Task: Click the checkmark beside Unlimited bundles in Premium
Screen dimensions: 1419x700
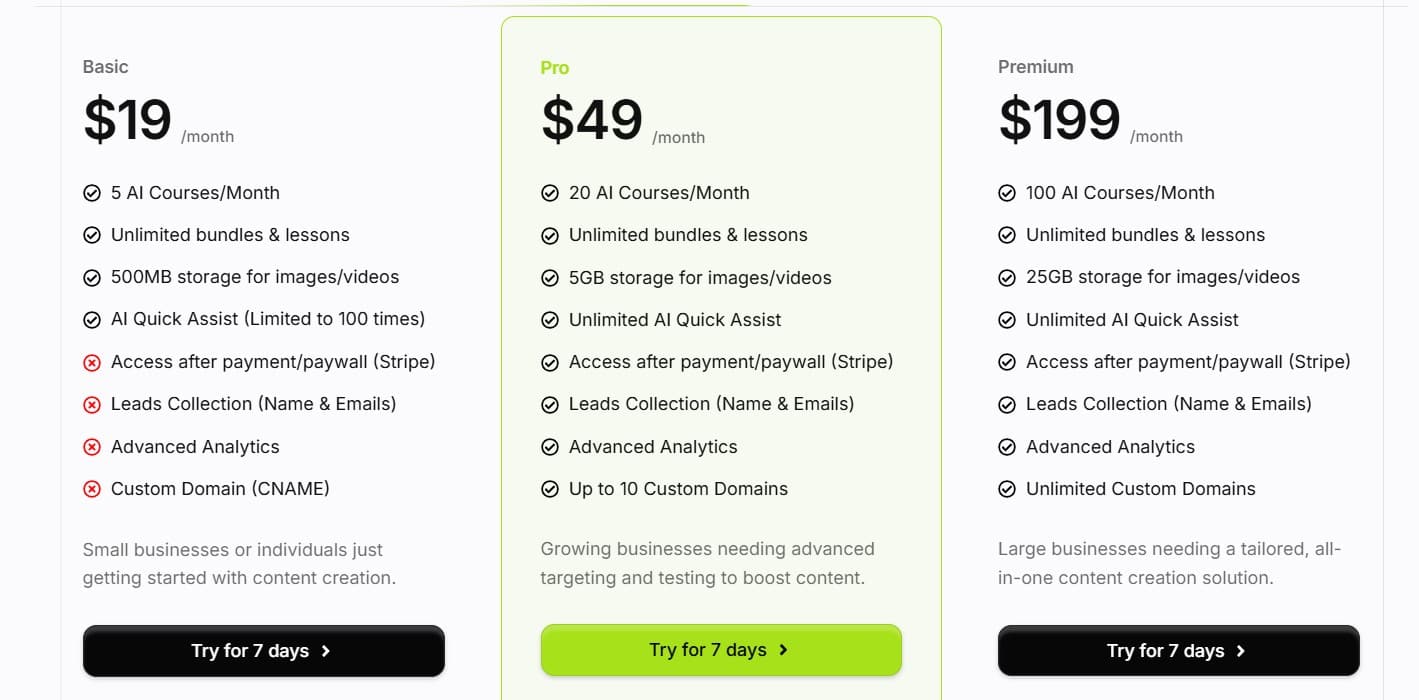Action: point(1006,235)
